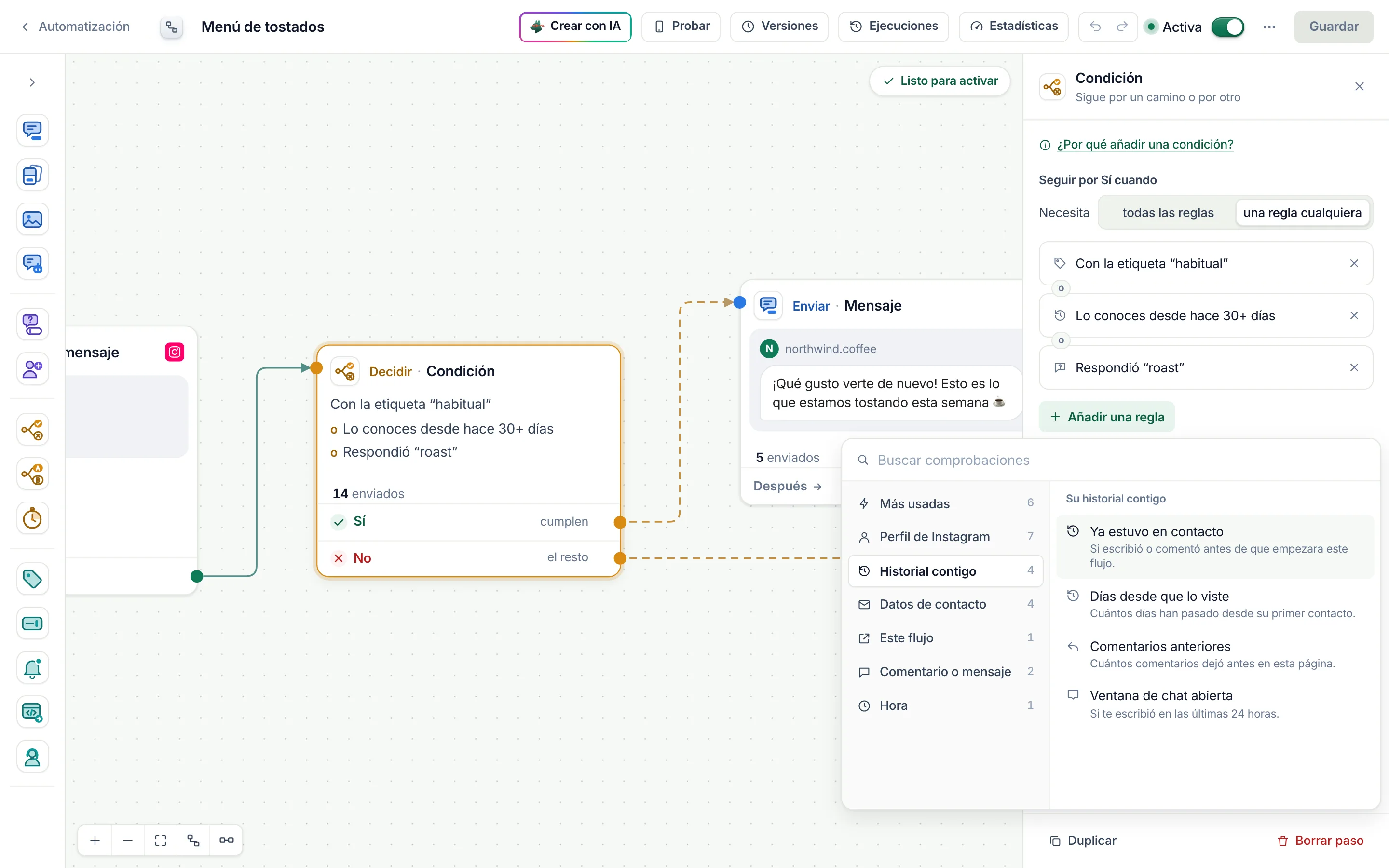The image size is (1389, 868).
Task: Choose "Ya estuvo en contacto" check
Action: tap(1214, 546)
